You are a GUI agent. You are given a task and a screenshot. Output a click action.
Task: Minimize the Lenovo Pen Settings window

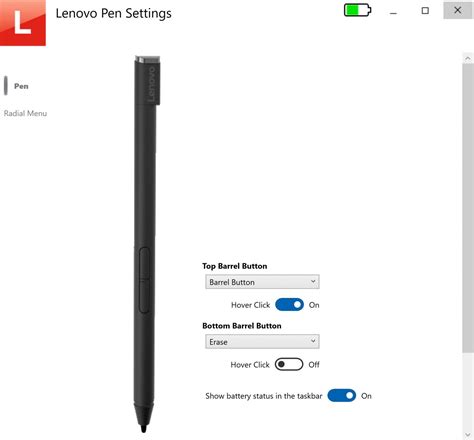(x=393, y=11)
